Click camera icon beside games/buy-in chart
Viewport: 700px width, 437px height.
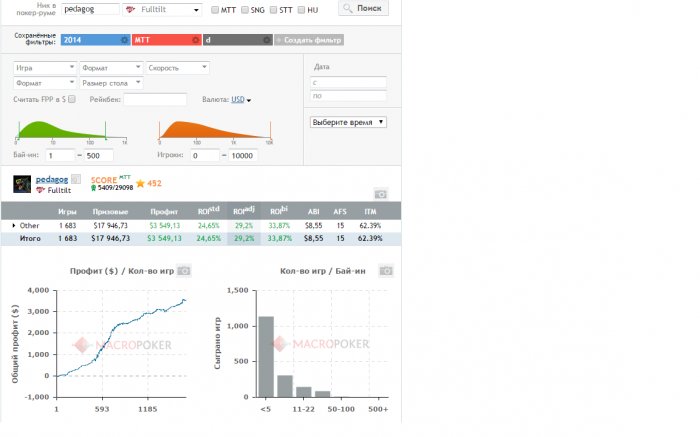tap(386, 271)
